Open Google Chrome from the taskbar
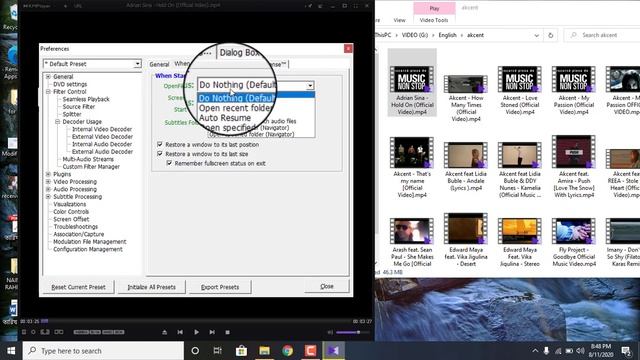The image size is (640, 360). click(287, 351)
